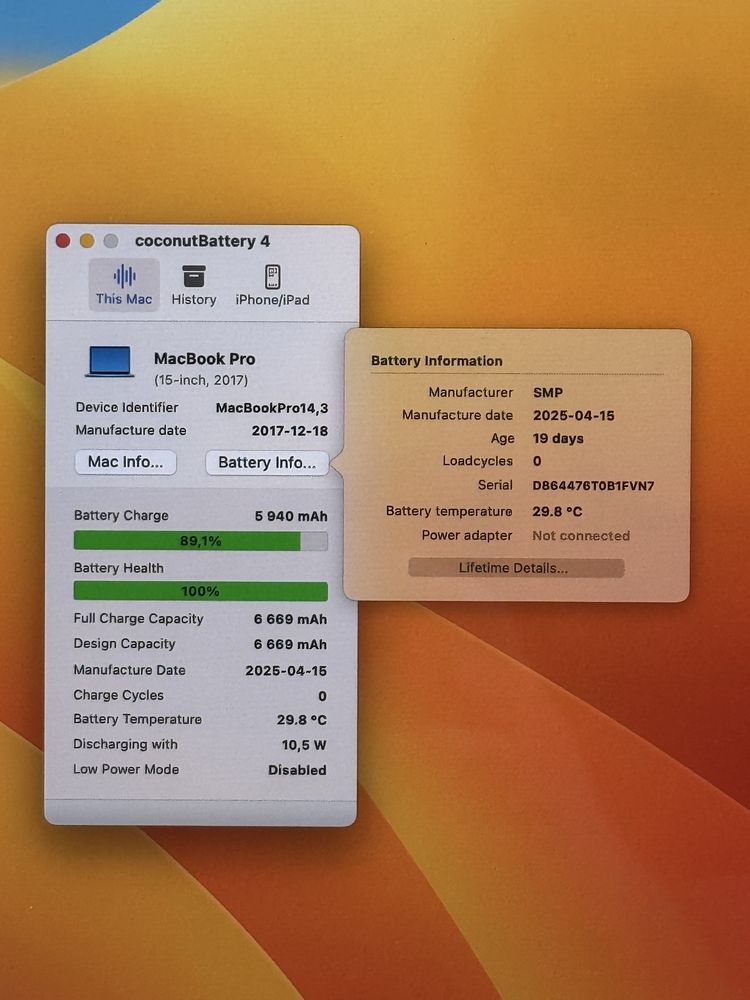Click the SMP manufacturer value
Image resolution: width=750 pixels, height=1000 pixels.
pyautogui.click(x=548, y=393)
